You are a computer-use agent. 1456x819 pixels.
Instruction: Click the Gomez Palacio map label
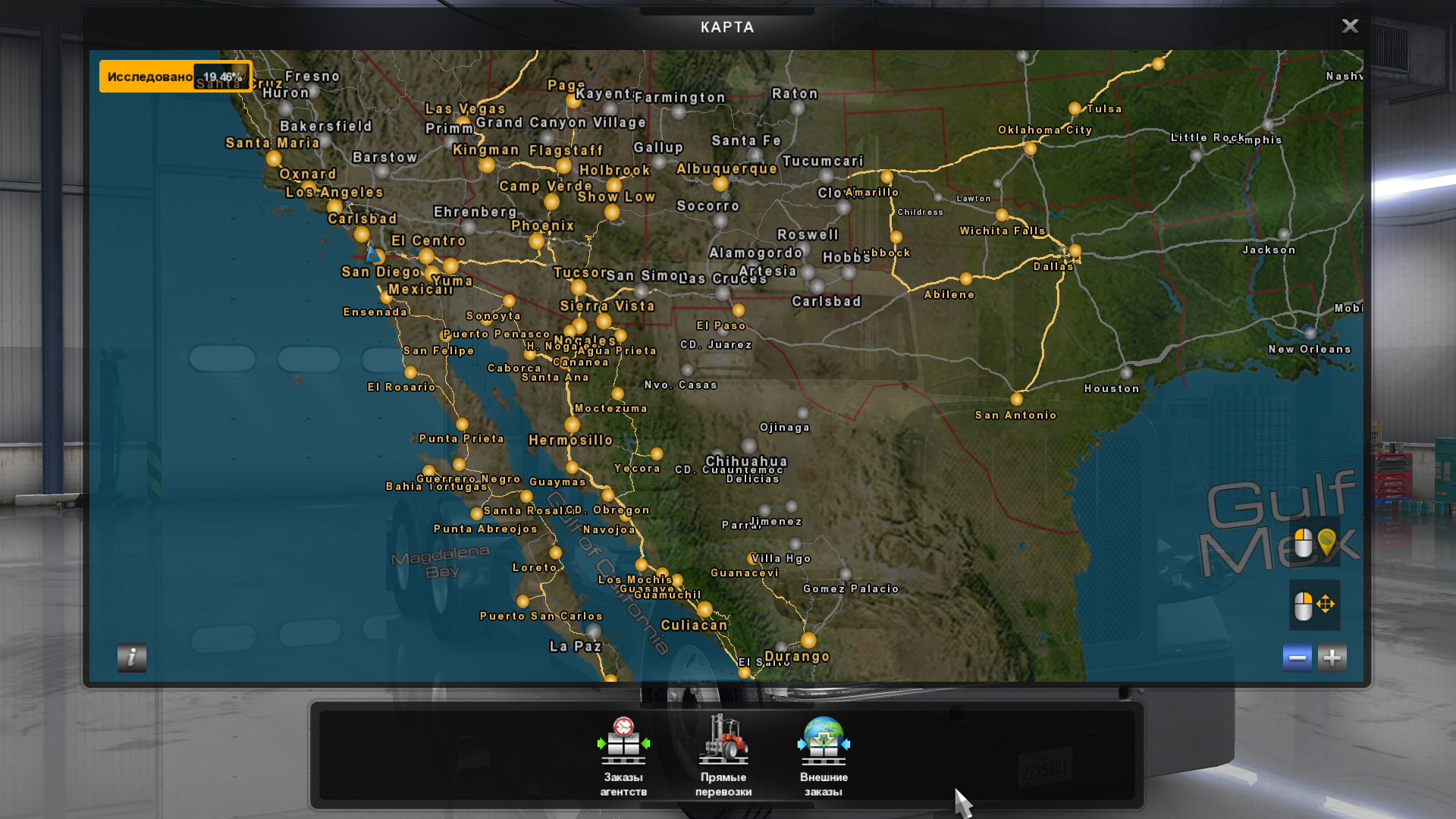coord(851,588)
